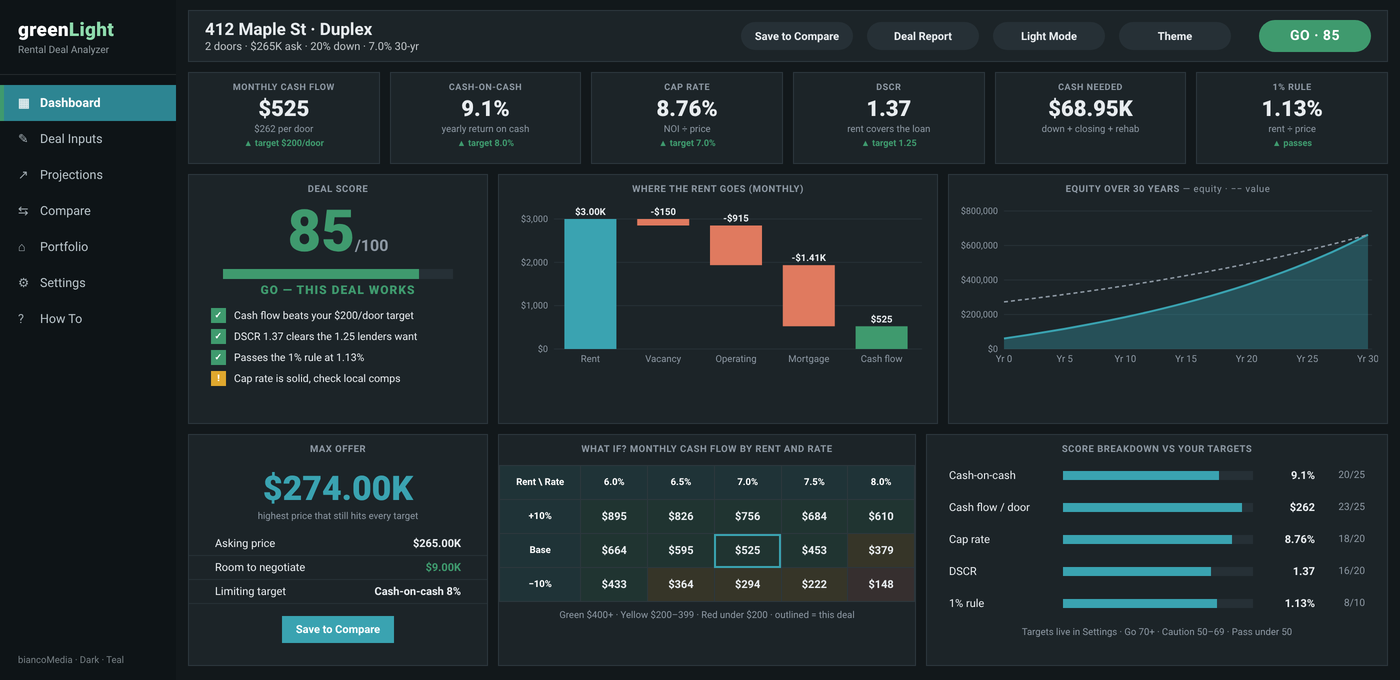Screen dimensions: 1400x680
Task: Click the 1% rule score bar
Action: 1158,603
